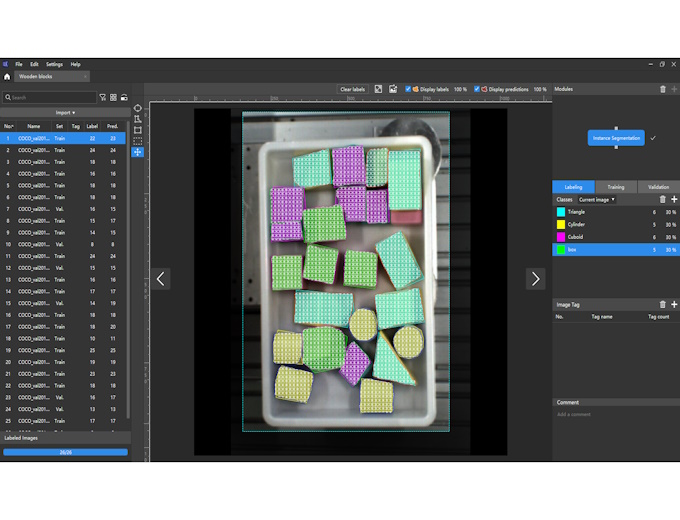Open the Edit menu
The width and height of the screenshot is (680, 520).
(34, 64)
